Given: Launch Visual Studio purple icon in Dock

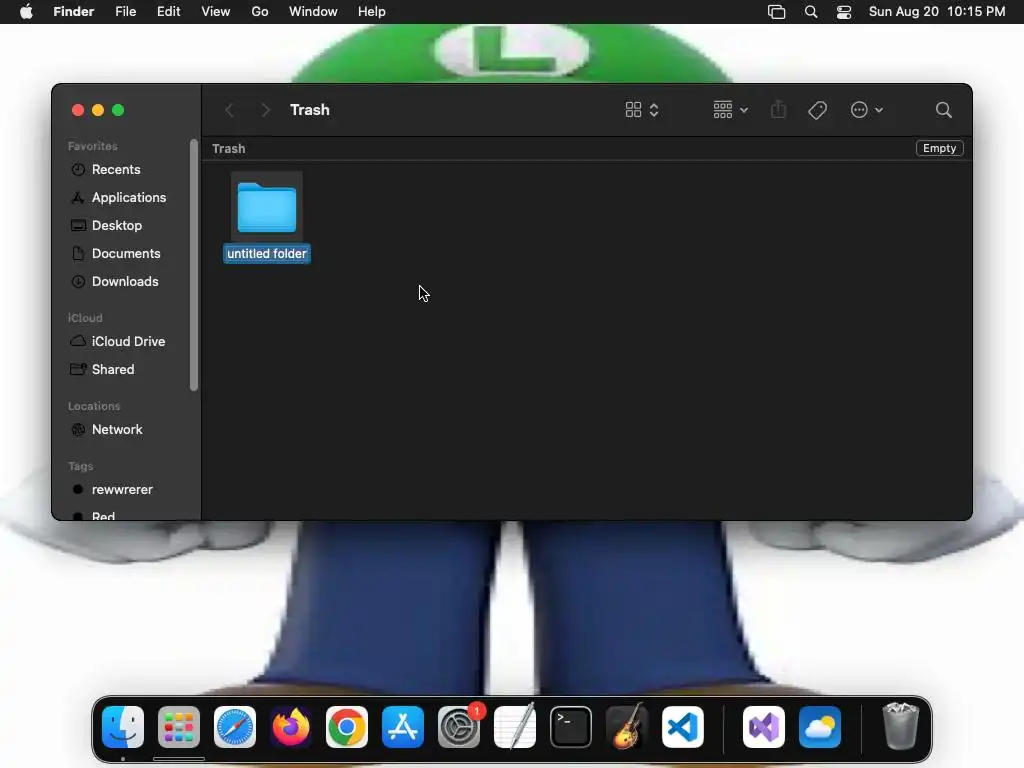Looking at the screenshot, I should [763, 727].
